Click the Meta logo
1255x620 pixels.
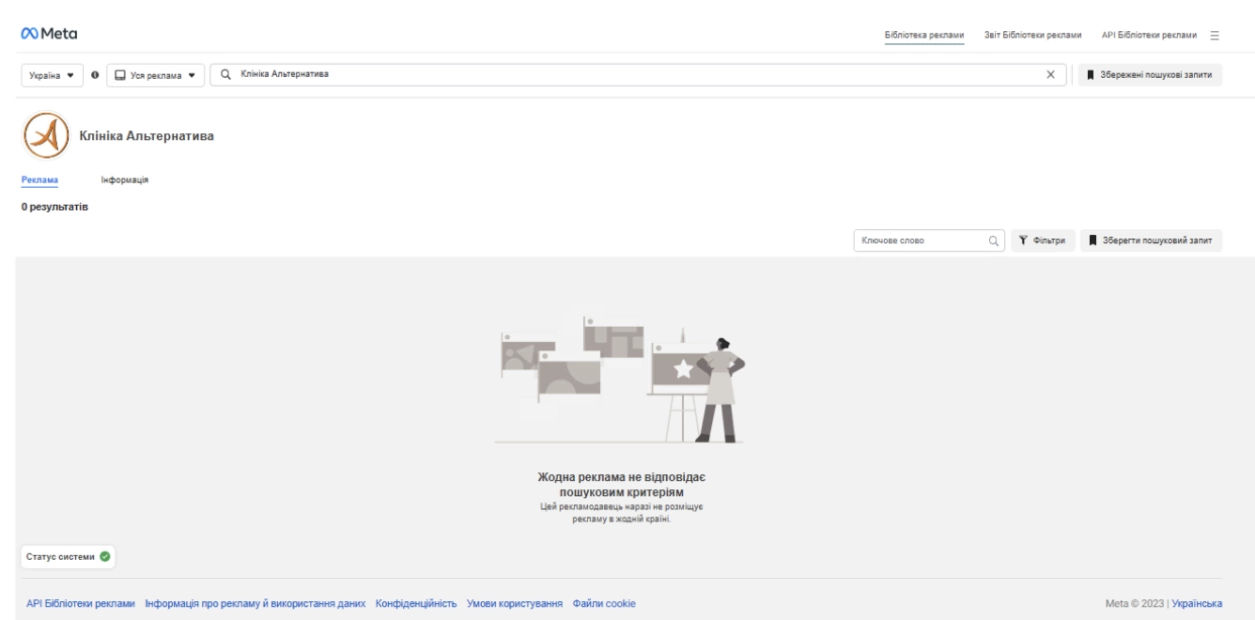point(50,36)
